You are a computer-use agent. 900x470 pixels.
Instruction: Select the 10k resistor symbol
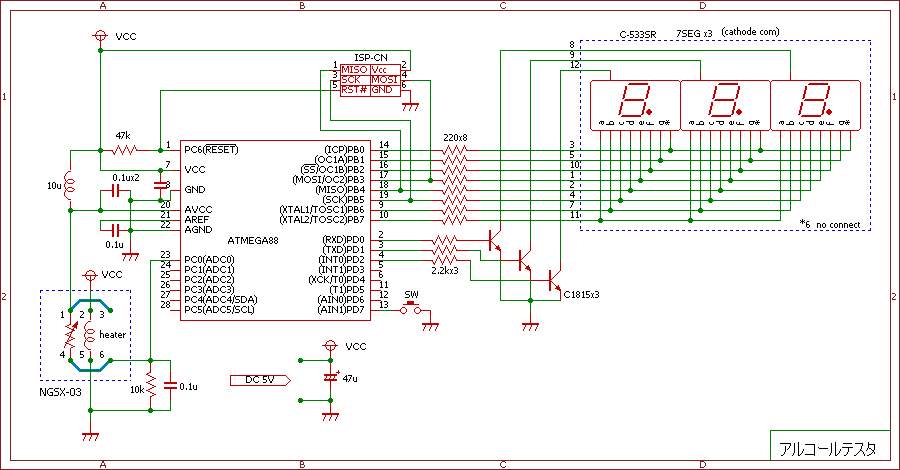(x=150, y=386)
